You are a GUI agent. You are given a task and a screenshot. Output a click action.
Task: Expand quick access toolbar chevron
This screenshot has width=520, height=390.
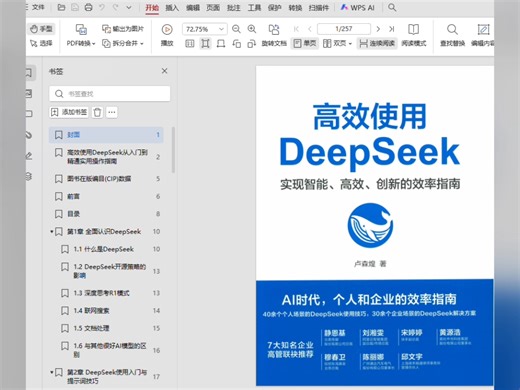click(129, 7)
